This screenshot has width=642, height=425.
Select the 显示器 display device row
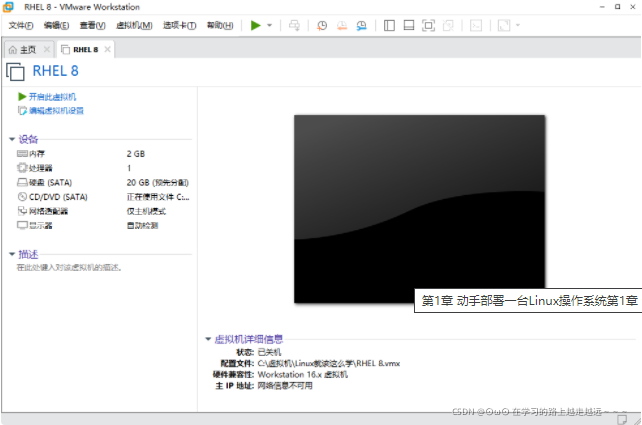pos(104,226)
